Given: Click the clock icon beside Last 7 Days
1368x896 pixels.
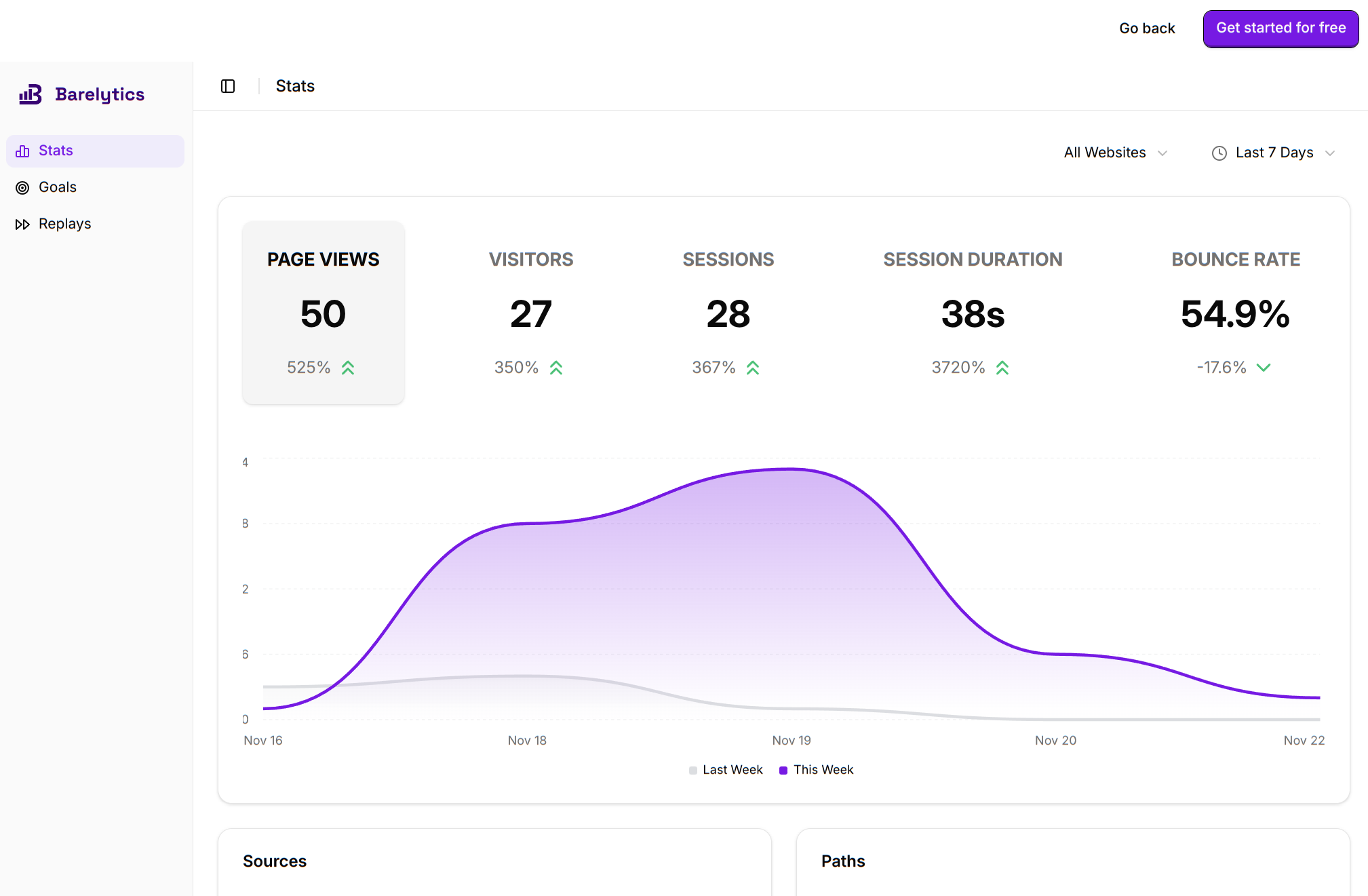Looking at the screenshot, I should [x=1219, y=153].
